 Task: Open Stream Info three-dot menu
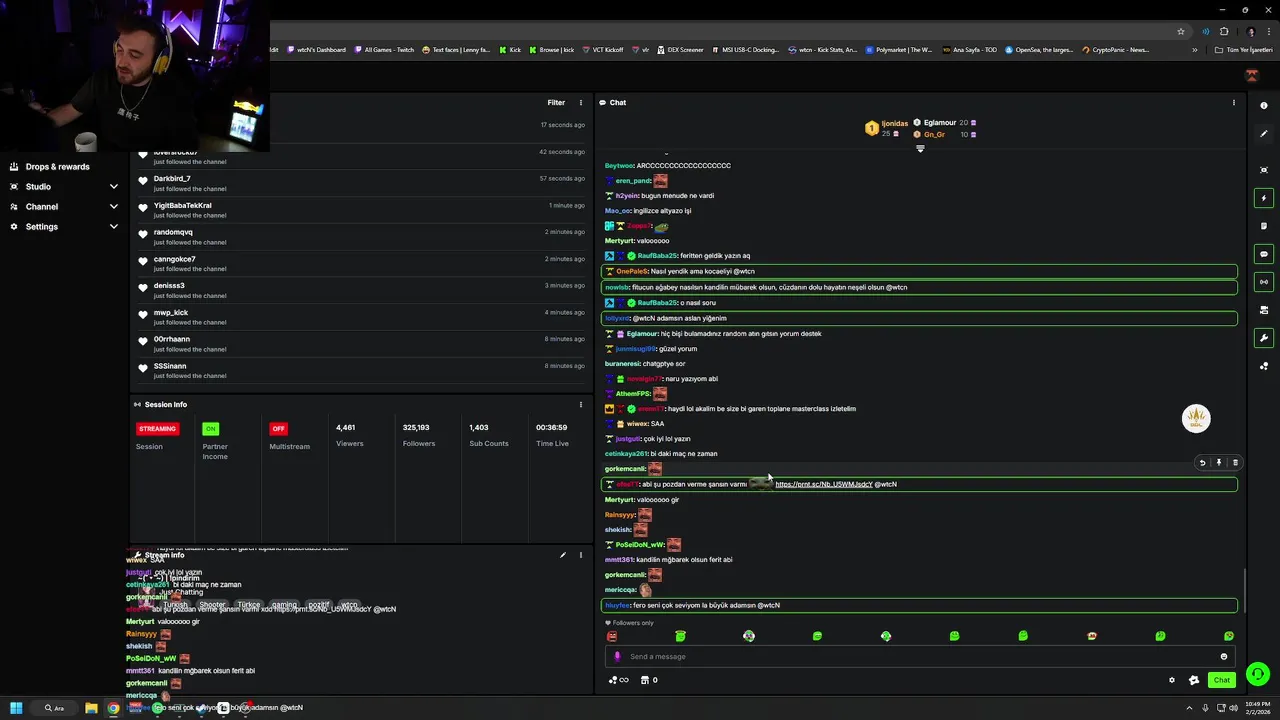point(581,555)
